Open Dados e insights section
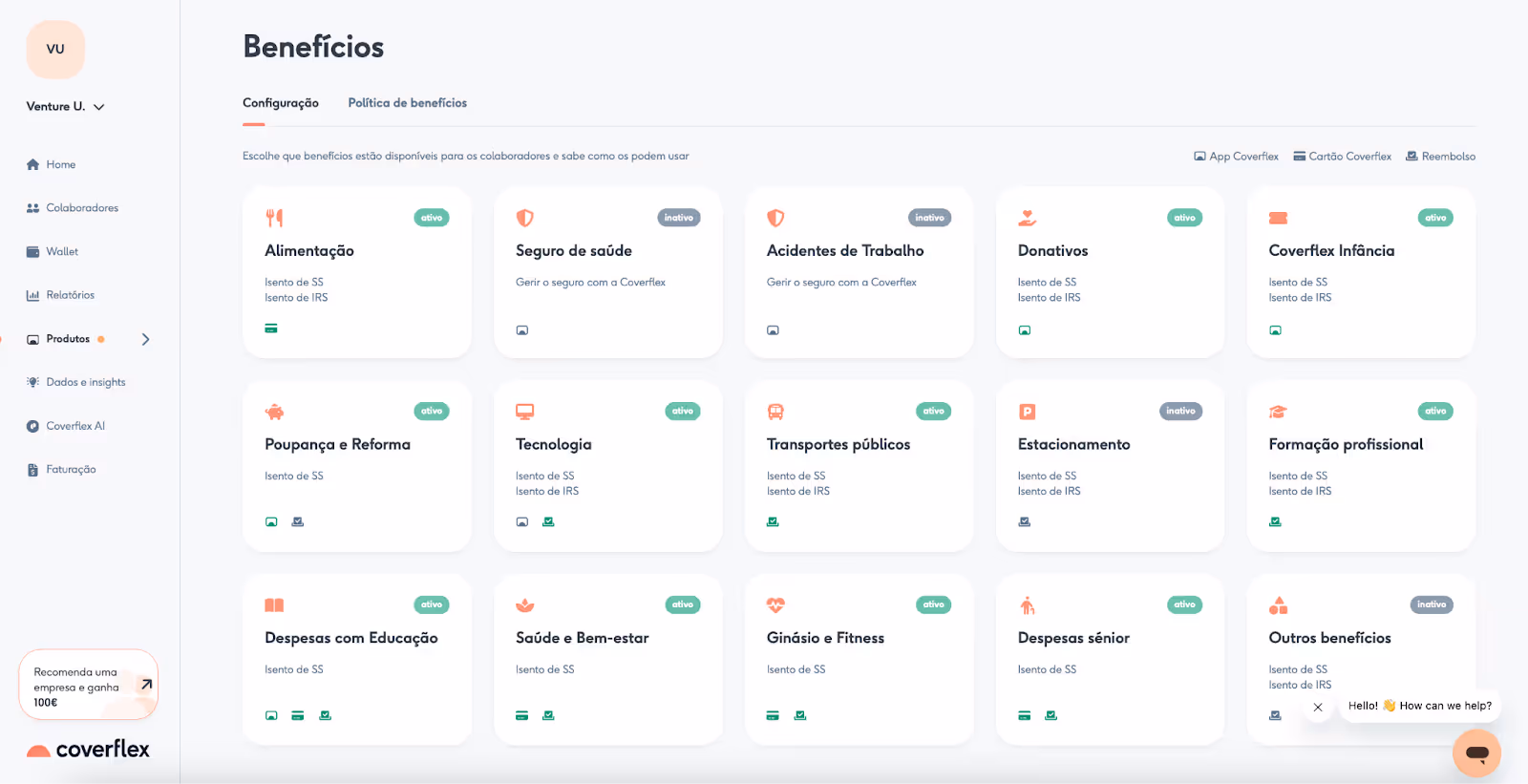Image resolution: width=1528 pixels, height=784 pixels. (x=75, y=382)
